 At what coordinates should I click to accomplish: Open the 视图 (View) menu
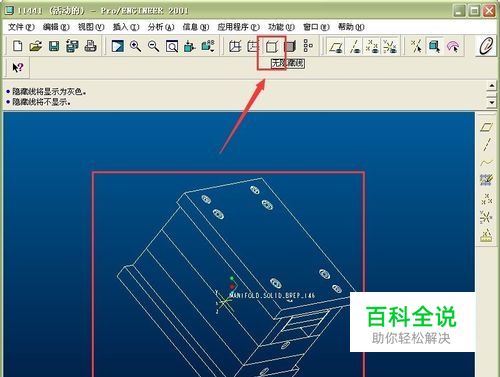pos(91,27)
